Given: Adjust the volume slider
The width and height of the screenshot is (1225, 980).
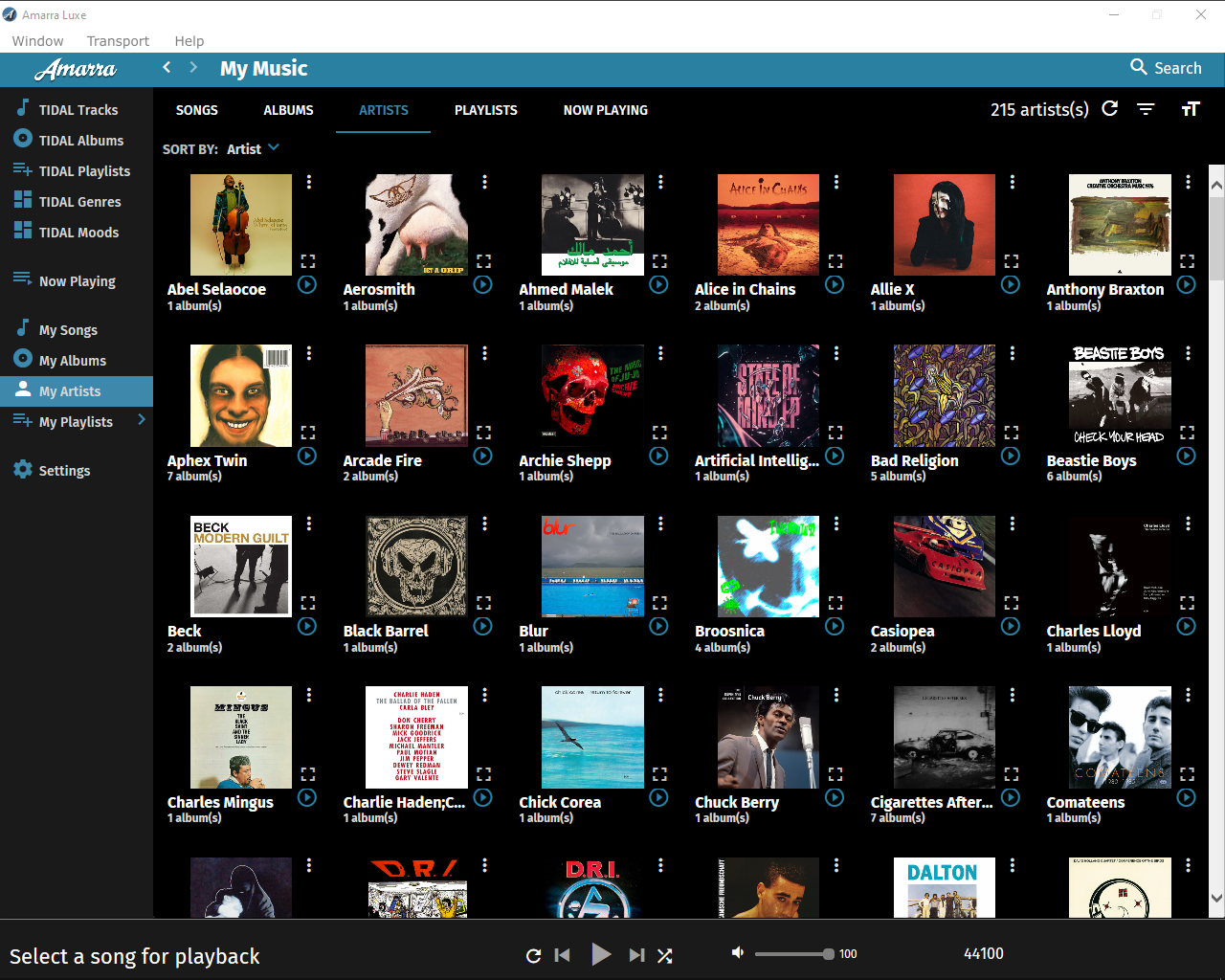Looking at the screenshot, I should [x=792, y=954].
